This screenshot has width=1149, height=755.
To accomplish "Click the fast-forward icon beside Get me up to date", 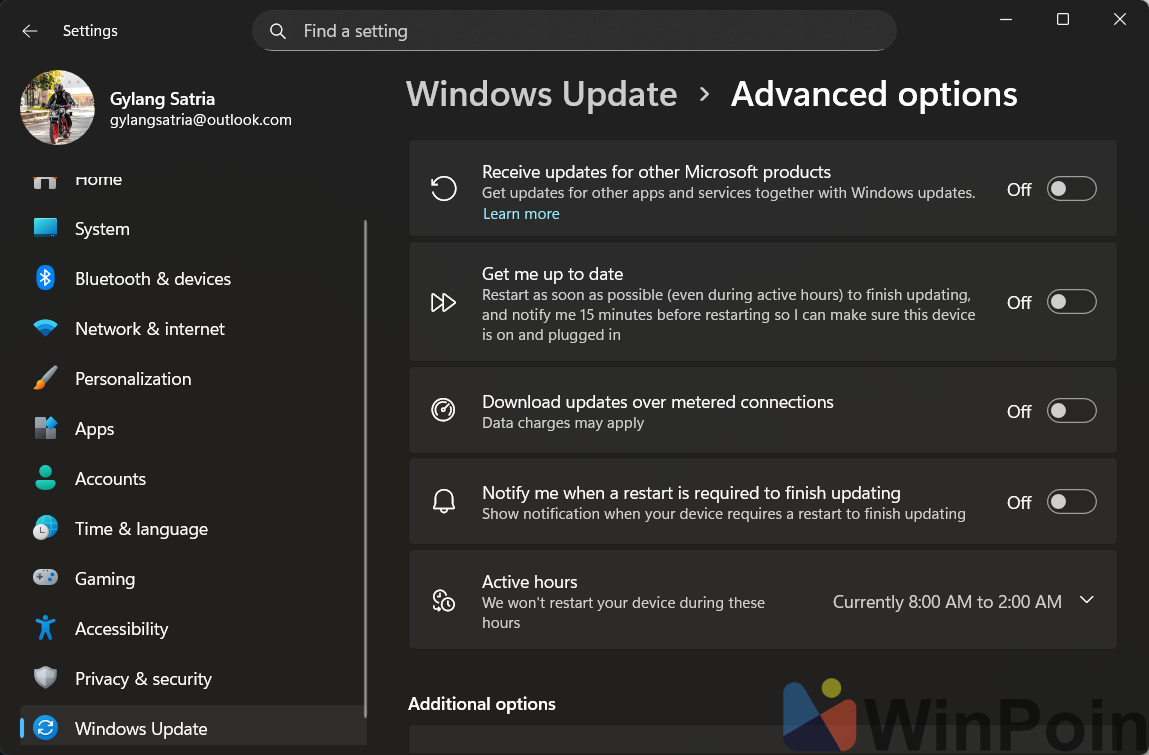I will point(443,302).
